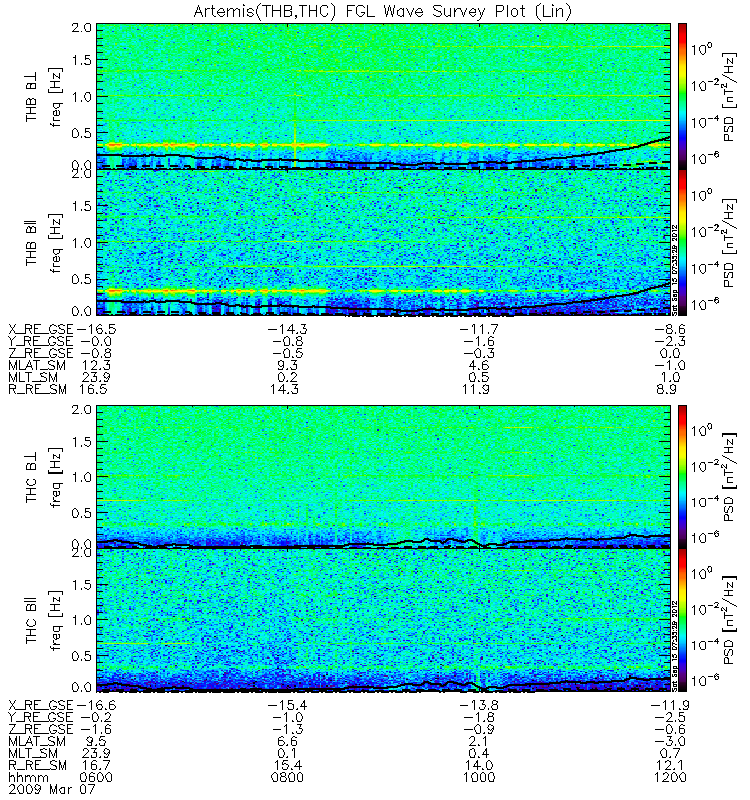750x800 pixels.
Task: Select the THC B⊥ spectrogram panel
Action: point(383,477)
